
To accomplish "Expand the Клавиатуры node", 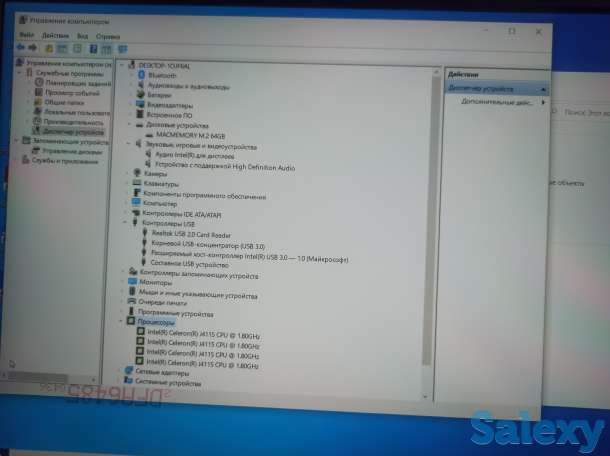I will coord(128,184).
